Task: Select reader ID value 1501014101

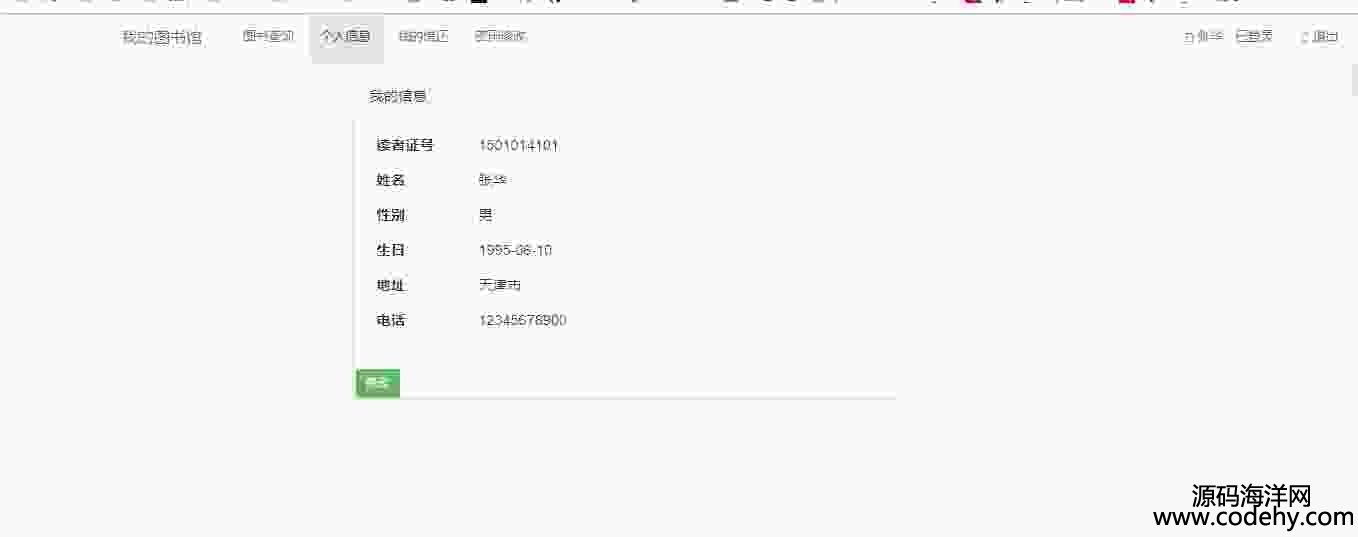Action: (519, 145)
